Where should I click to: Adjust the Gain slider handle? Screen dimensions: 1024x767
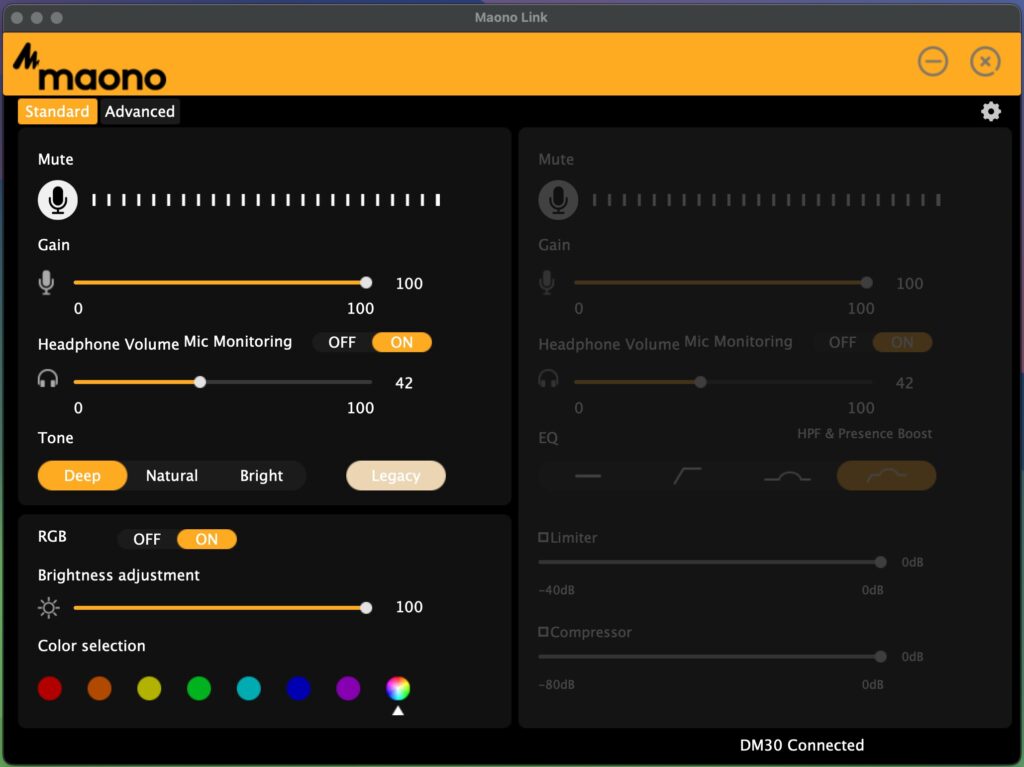[x=366, y=282]
